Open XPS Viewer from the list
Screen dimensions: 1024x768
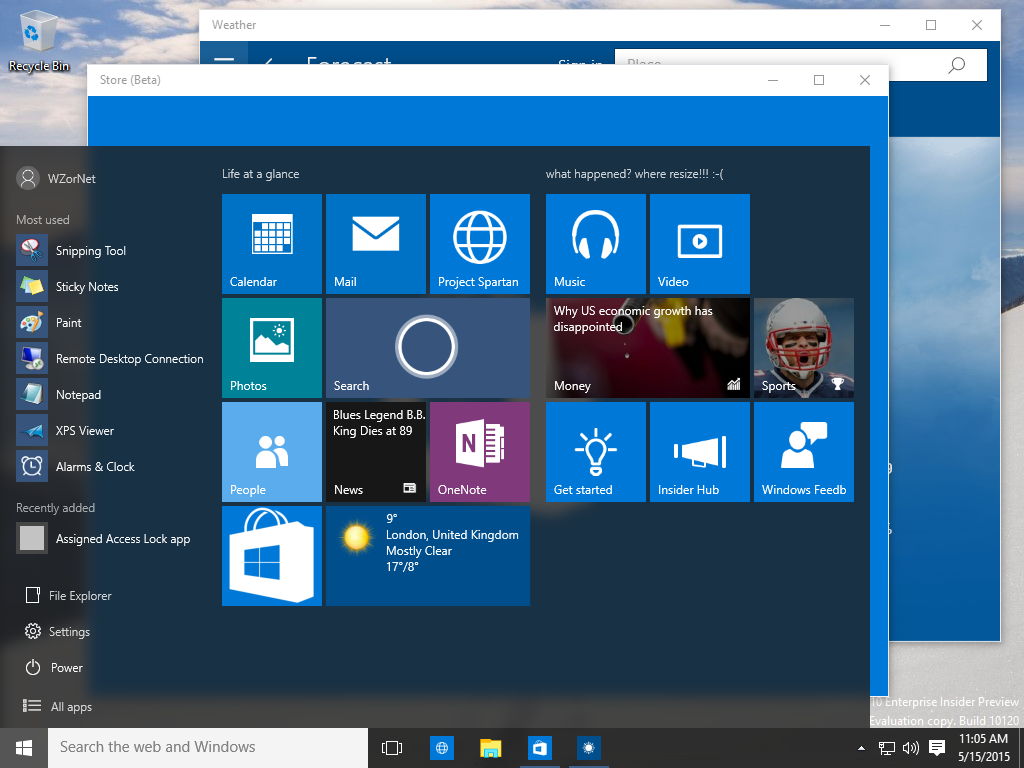point(110,430)
